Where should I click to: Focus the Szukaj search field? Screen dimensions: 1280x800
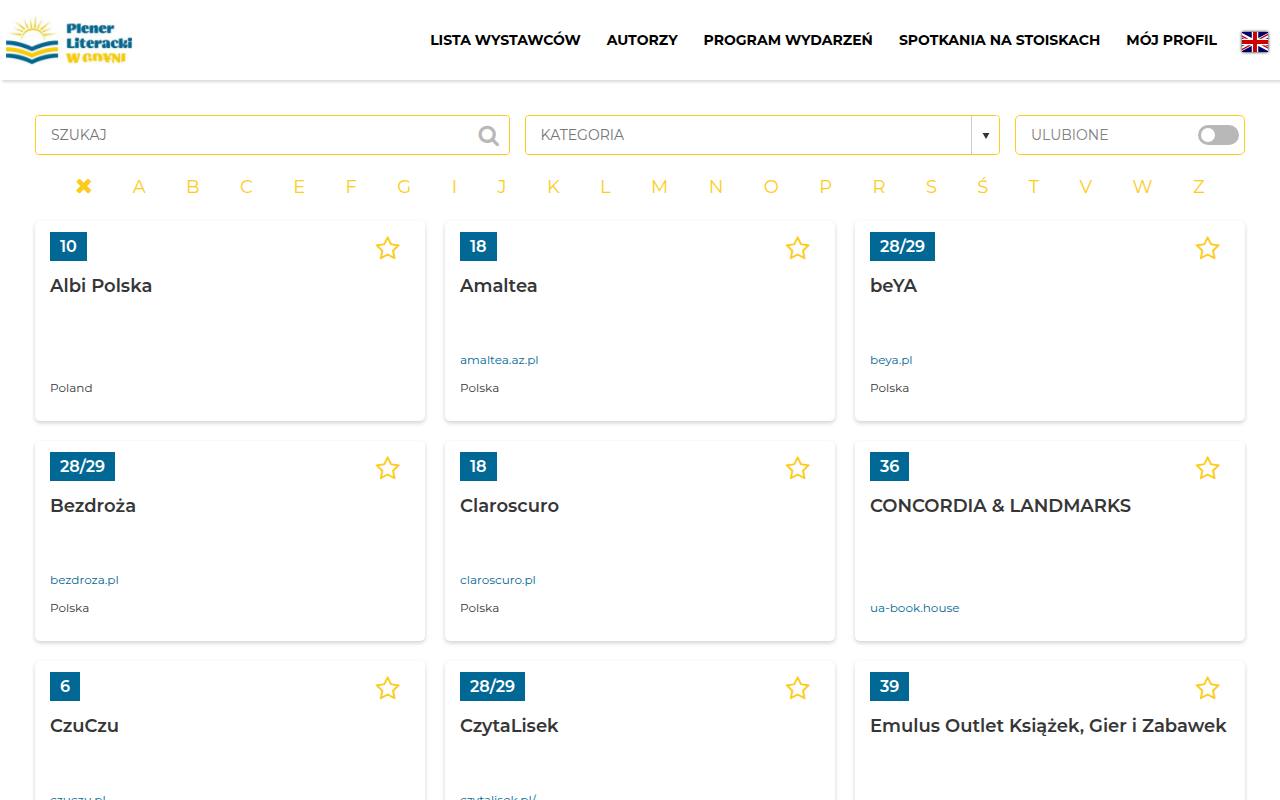(x=272, y=135)
